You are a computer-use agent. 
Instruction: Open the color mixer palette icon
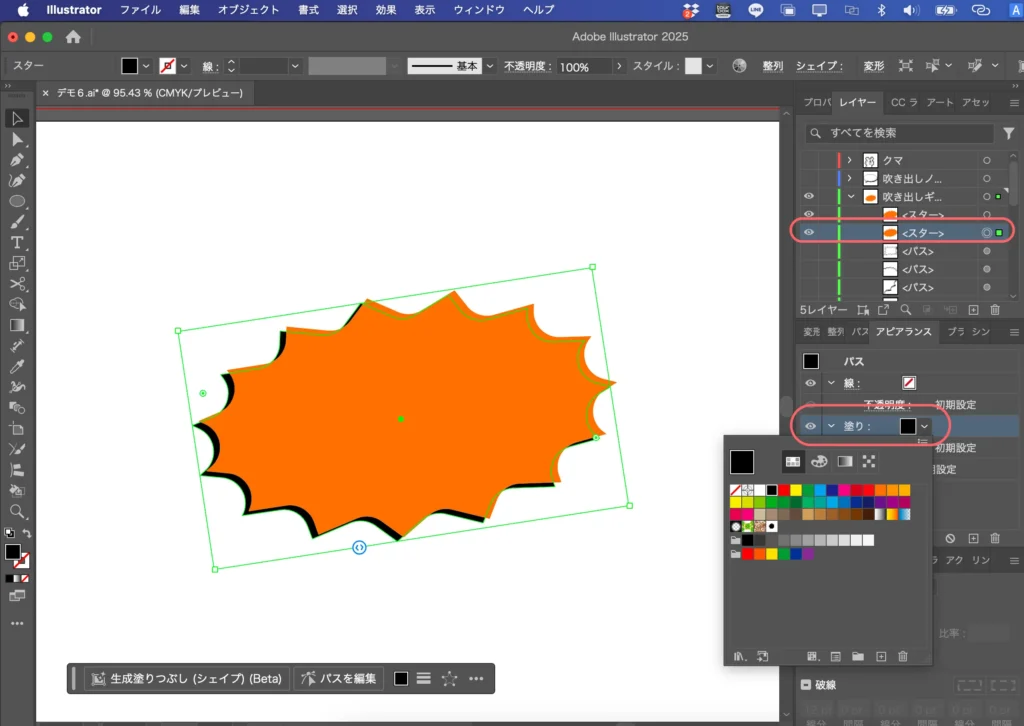click(819, 461)
